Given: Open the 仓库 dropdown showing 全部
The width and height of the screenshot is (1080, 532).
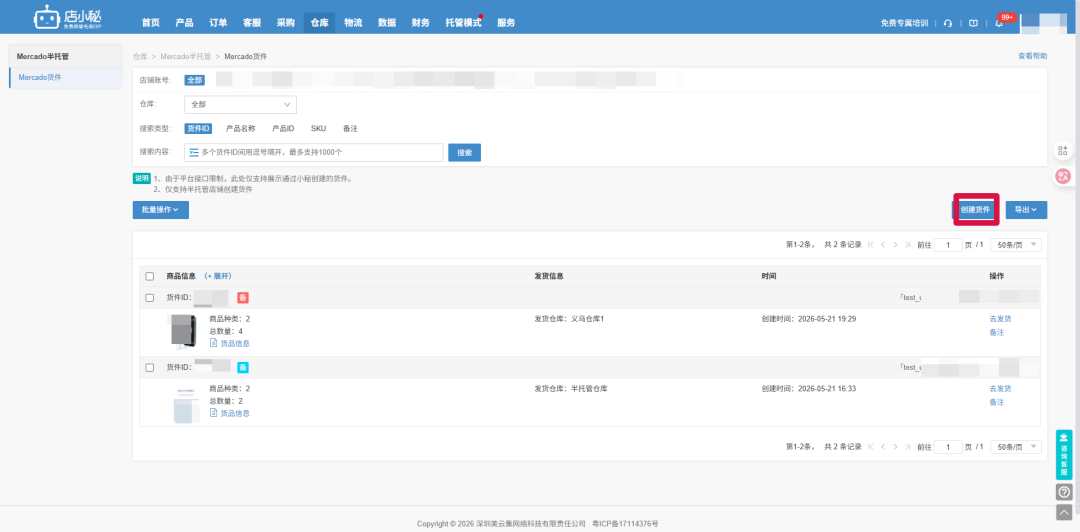Looking at the screenshot, I should (x=240, y=105).
